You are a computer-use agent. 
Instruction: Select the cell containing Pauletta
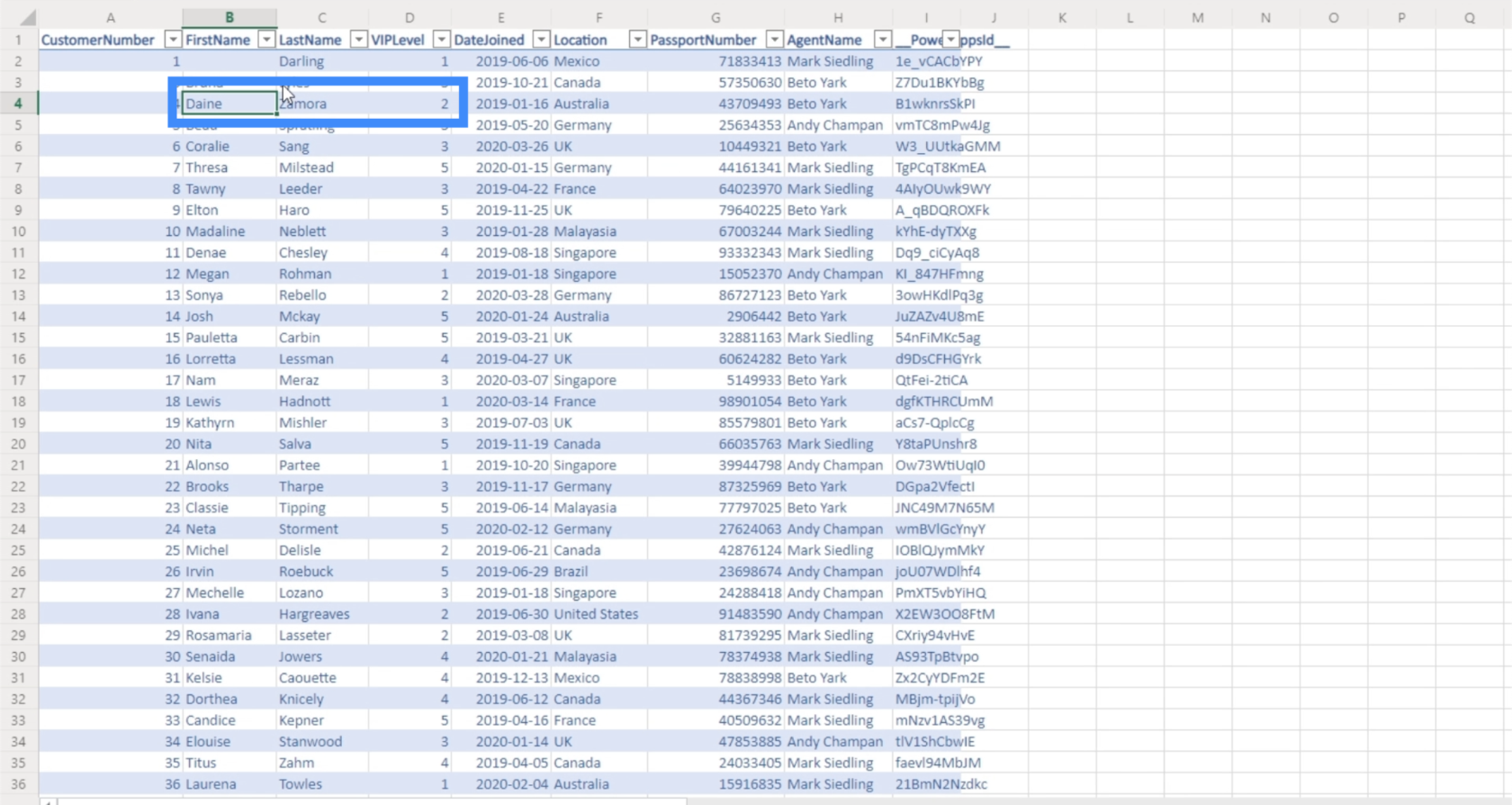click(x=229, y=338)
